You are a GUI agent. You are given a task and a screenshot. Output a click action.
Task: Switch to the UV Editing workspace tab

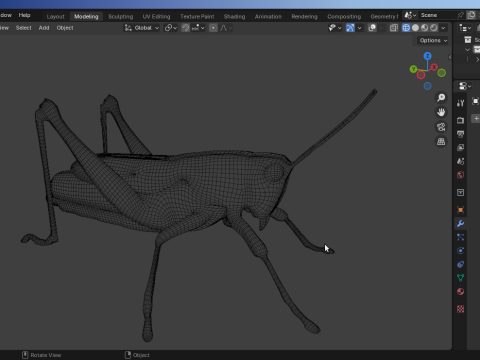pyautogui.click(x=156, y=16)
